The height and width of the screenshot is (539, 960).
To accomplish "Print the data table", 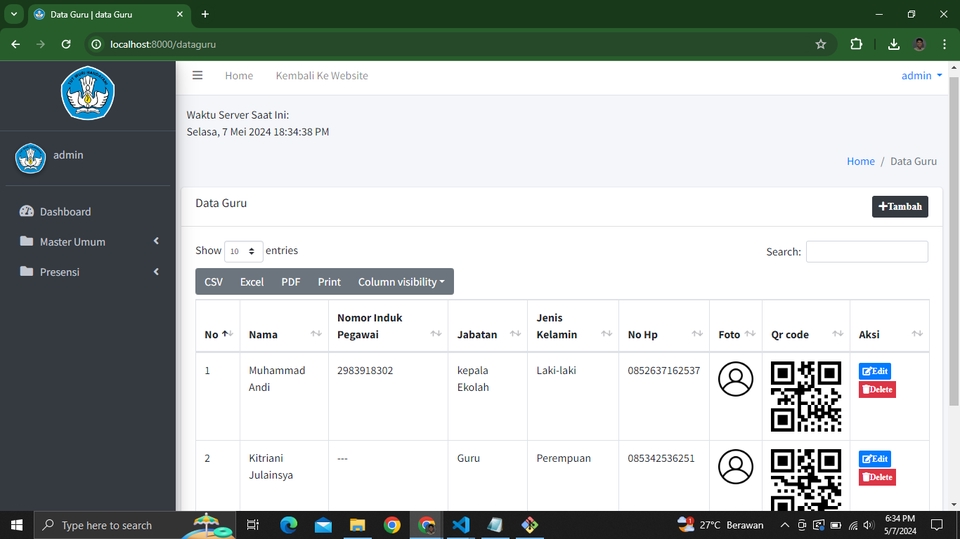I will click(329, 282).
